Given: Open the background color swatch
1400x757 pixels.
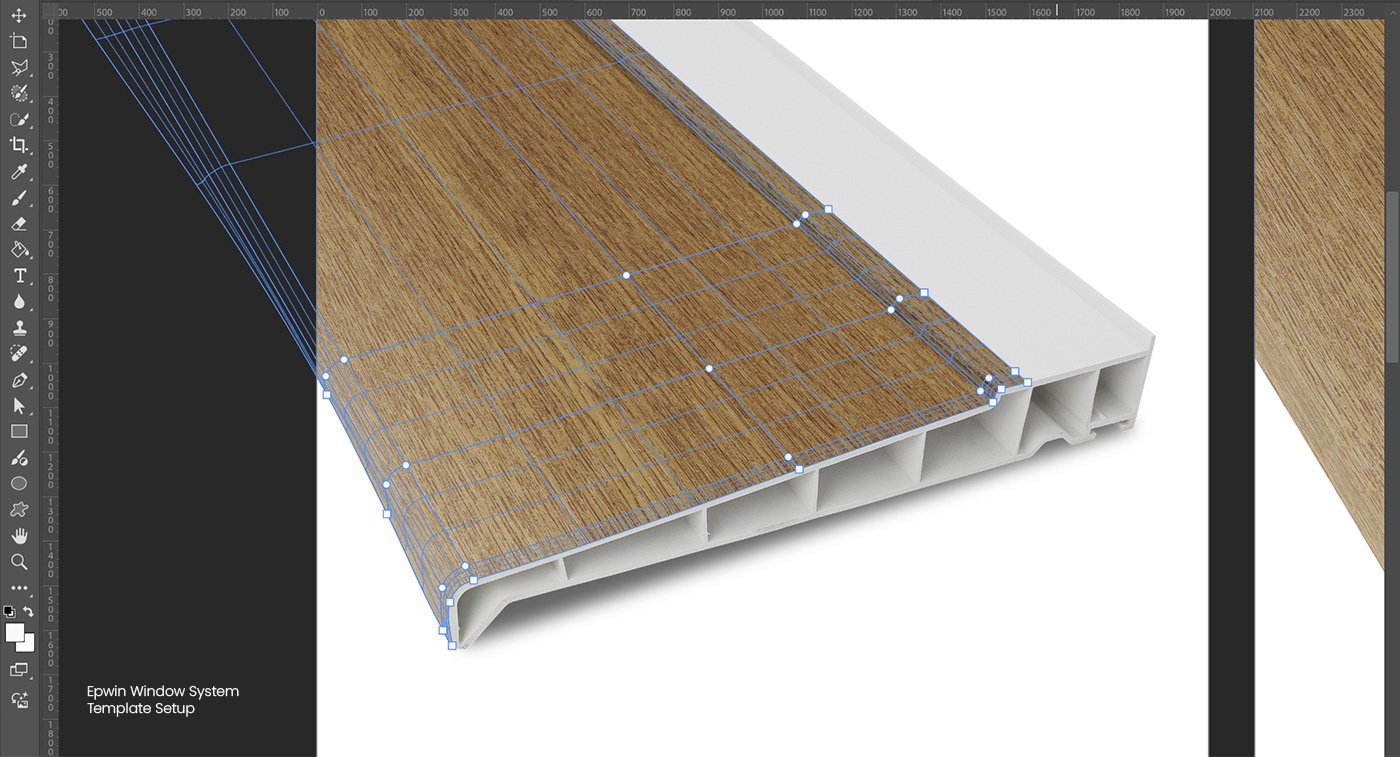Looking at the screenshot, I should click(28, 645).
